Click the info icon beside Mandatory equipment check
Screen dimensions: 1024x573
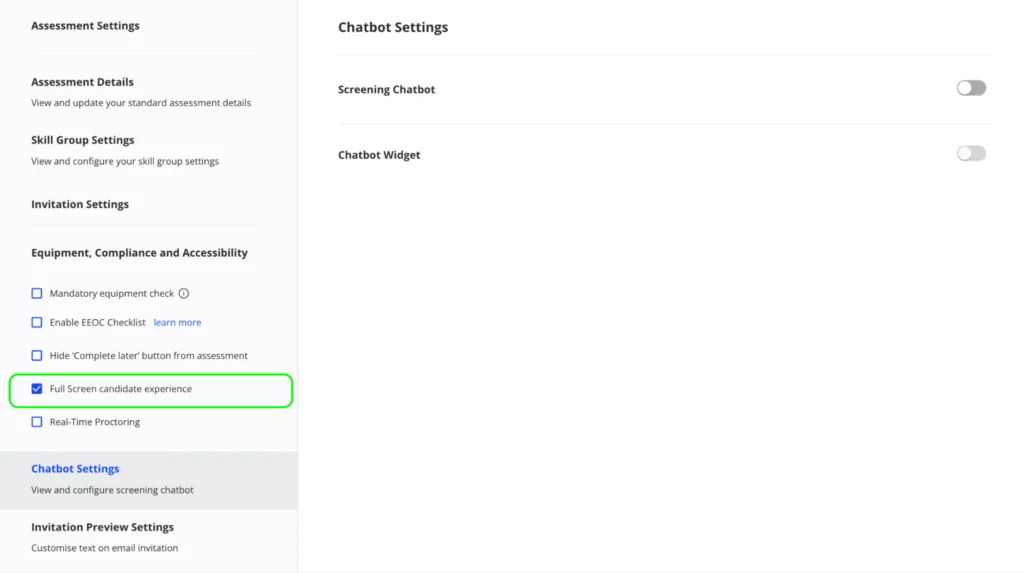(184, 294)
